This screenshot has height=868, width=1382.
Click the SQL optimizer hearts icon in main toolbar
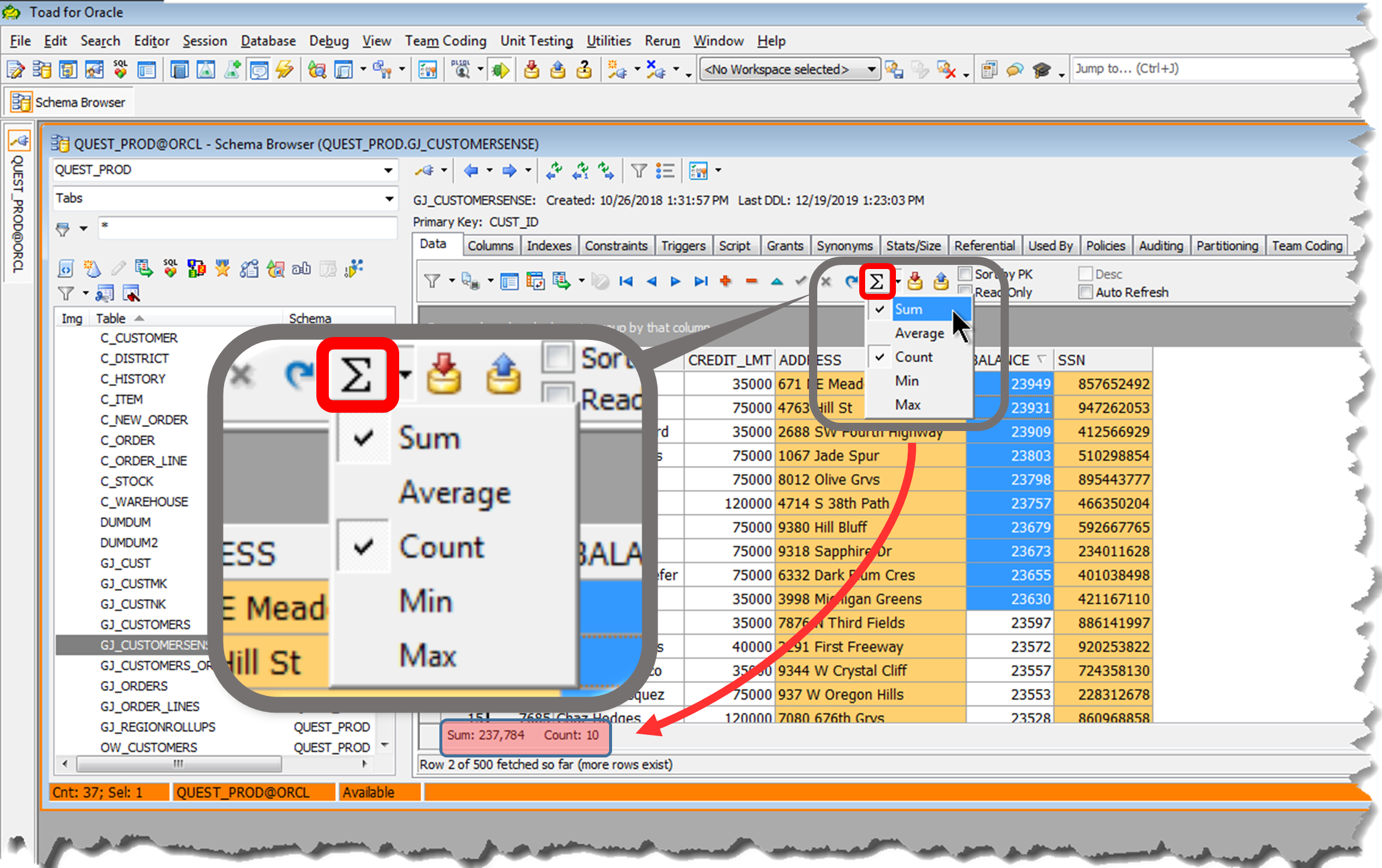click(x=120, y=70)
